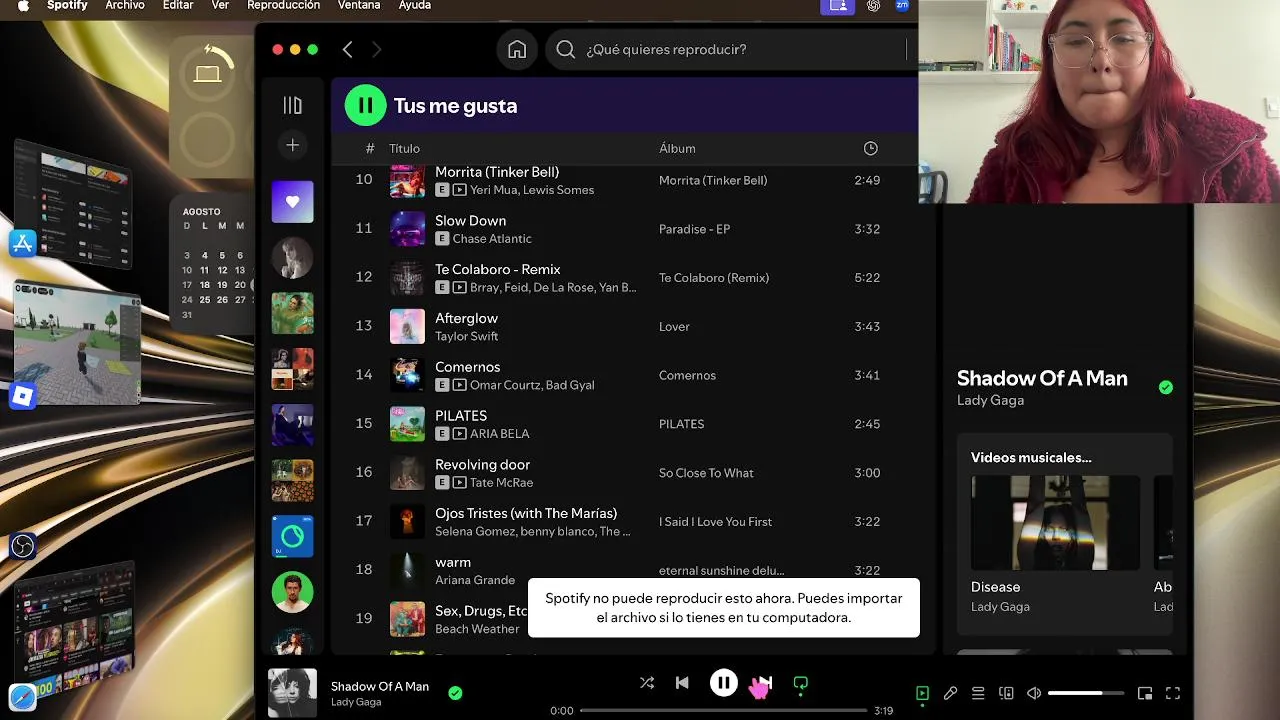1280x720 pixels.
Task: Sort by the Álbum column header
Action: [677, 148]
